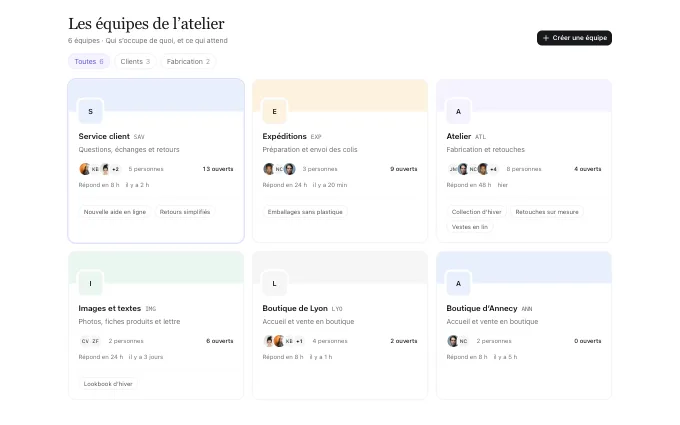Click the Créer une équipe button
The width and height of the screenshot is (680, 425).
click(574, 38)
